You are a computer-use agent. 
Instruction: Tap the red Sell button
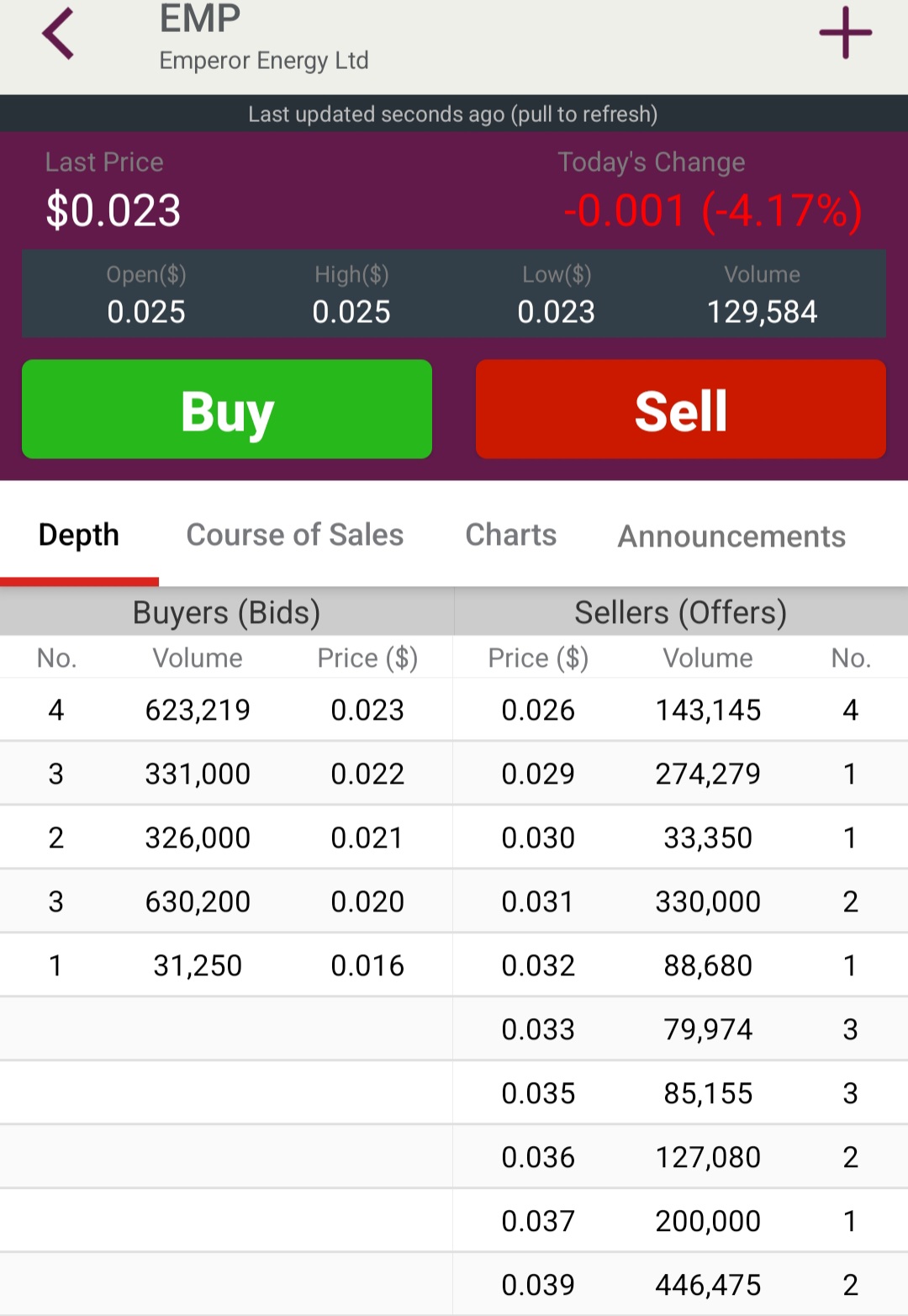(681, 410)
